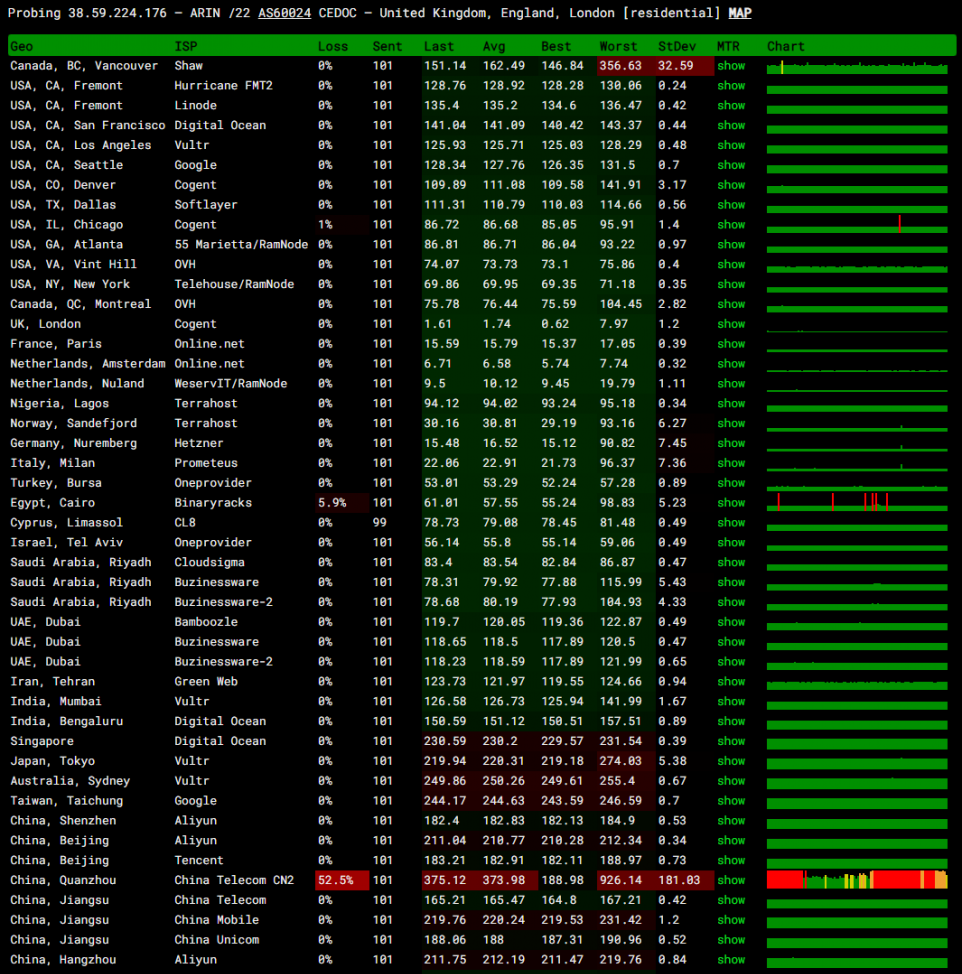Click the Avg column header

coord(494,47)
